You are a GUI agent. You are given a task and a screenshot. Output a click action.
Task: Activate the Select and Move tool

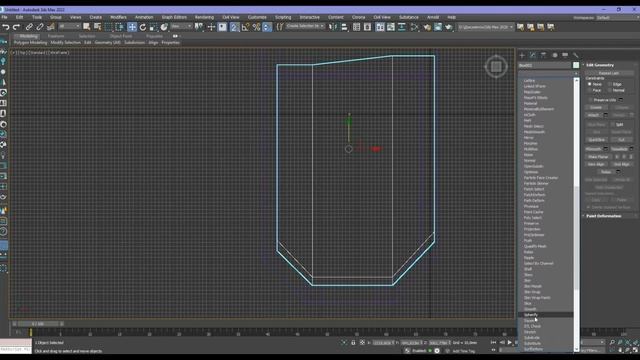point(132,27)
